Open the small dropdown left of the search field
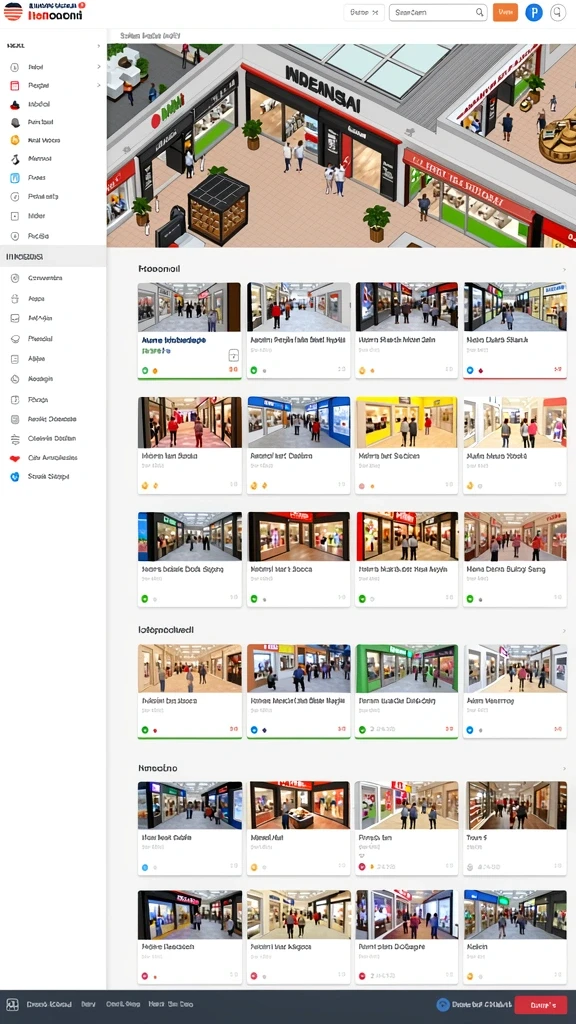This screenshot has height=1024, width=576. (x=364, y=12)
